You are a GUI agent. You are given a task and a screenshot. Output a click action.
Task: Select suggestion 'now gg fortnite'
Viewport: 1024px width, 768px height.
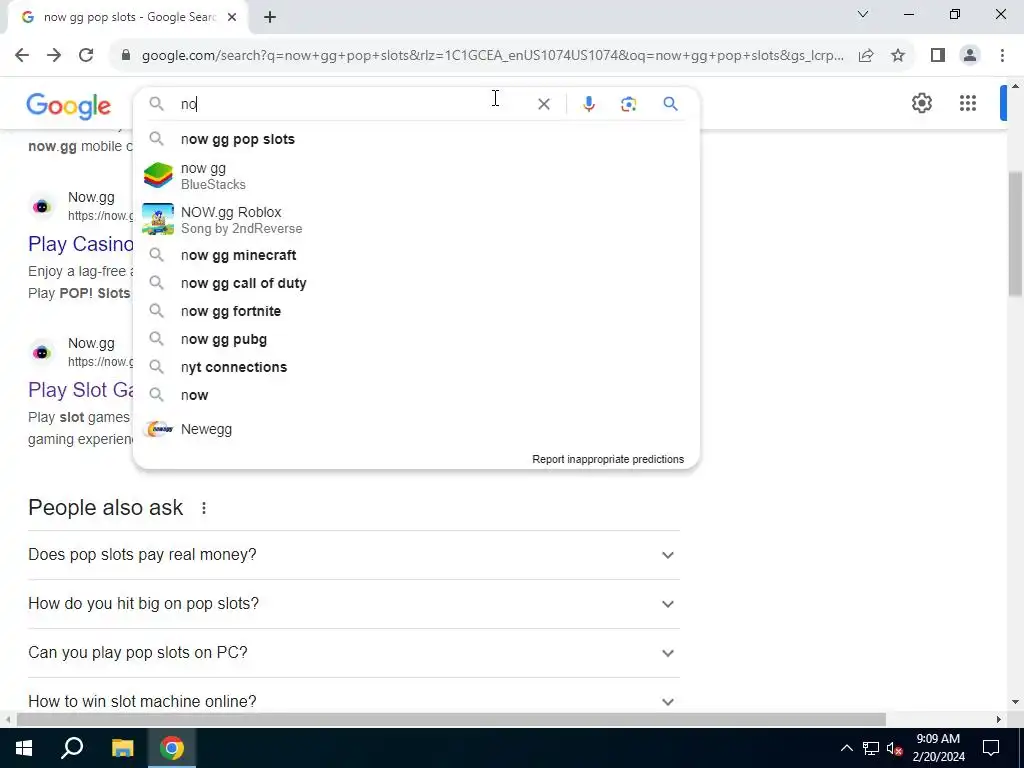pos(416,312)
